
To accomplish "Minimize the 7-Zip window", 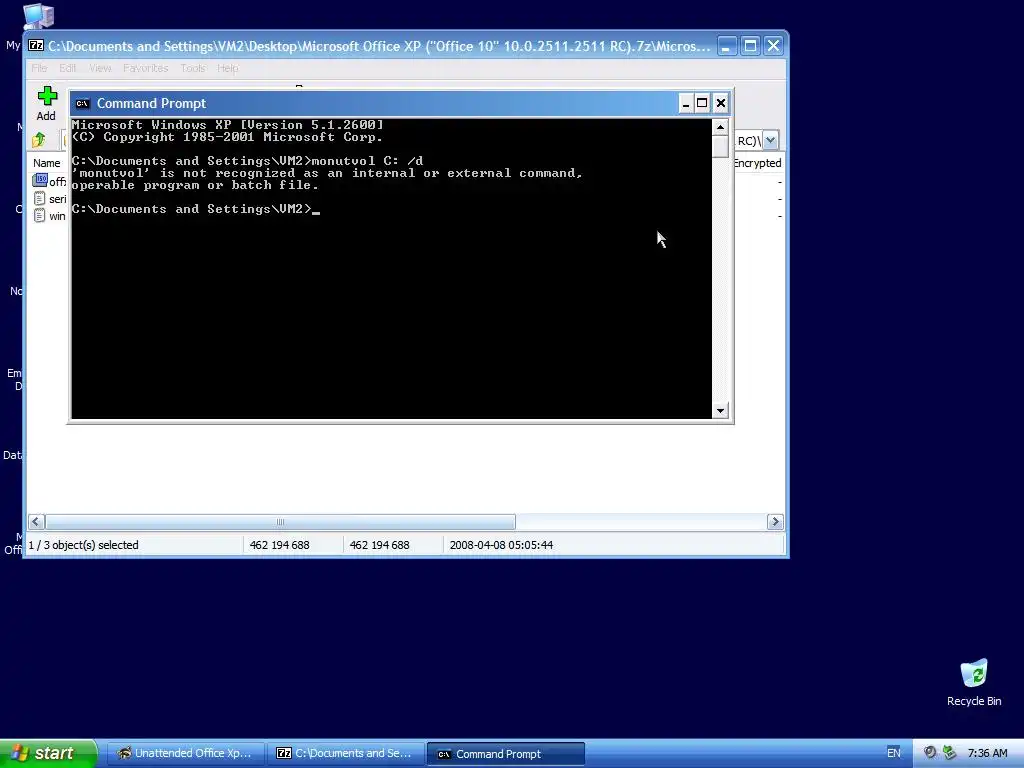I will [x=727, y=46].
